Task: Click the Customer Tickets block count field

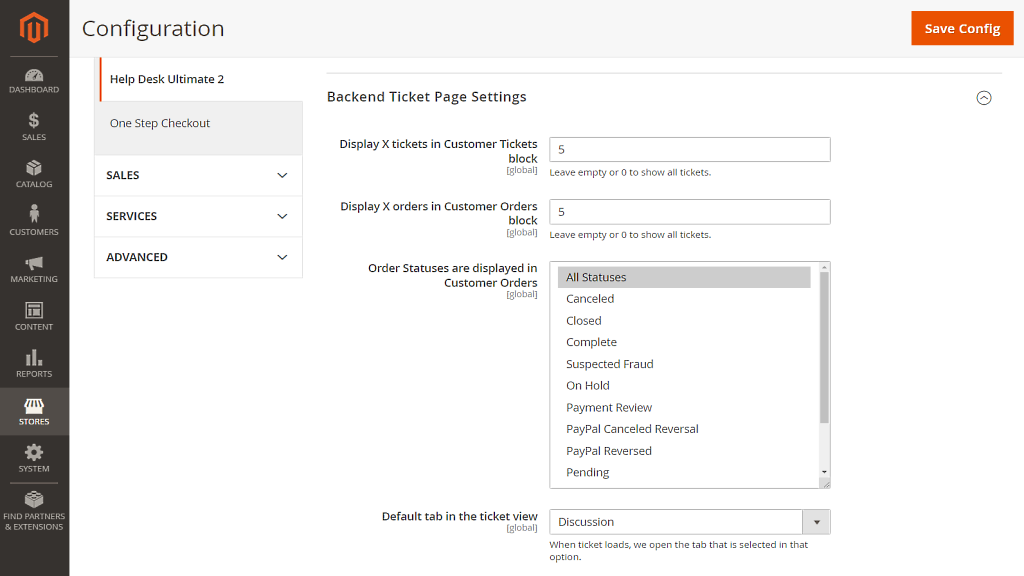Action: pyautogui.click(x=690, y=150)
